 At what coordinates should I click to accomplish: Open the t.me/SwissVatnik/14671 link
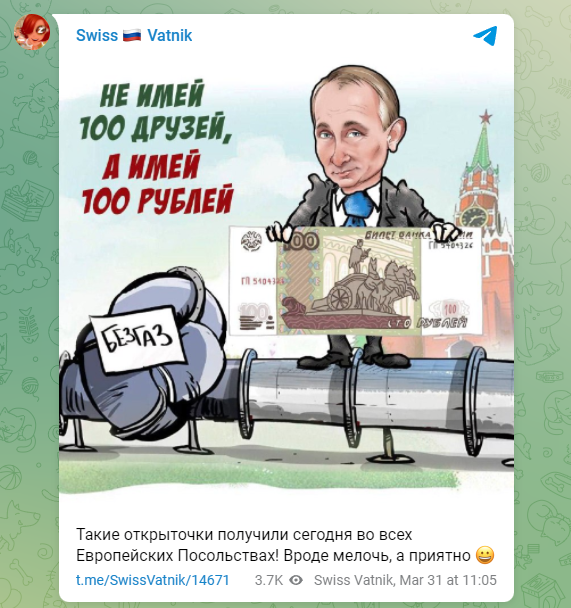point(153,580)
